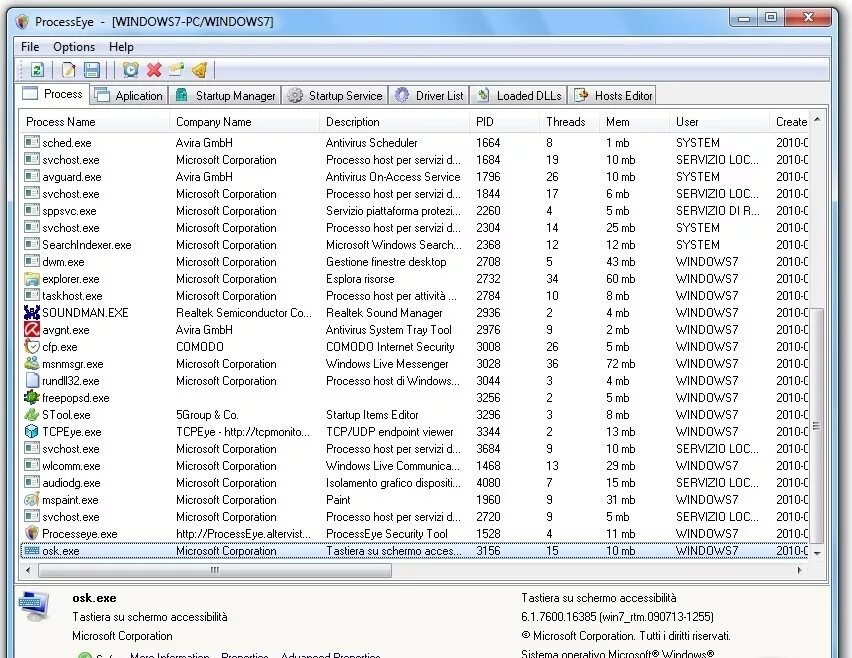
Task: Open the Help menu
Action: pyautogui.click(x=121, y=47)
